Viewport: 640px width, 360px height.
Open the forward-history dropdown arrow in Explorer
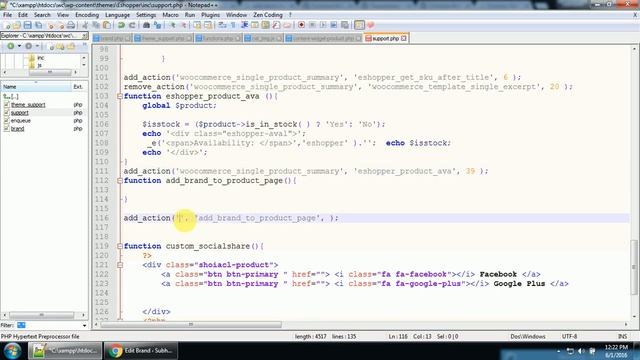[37, 46]
